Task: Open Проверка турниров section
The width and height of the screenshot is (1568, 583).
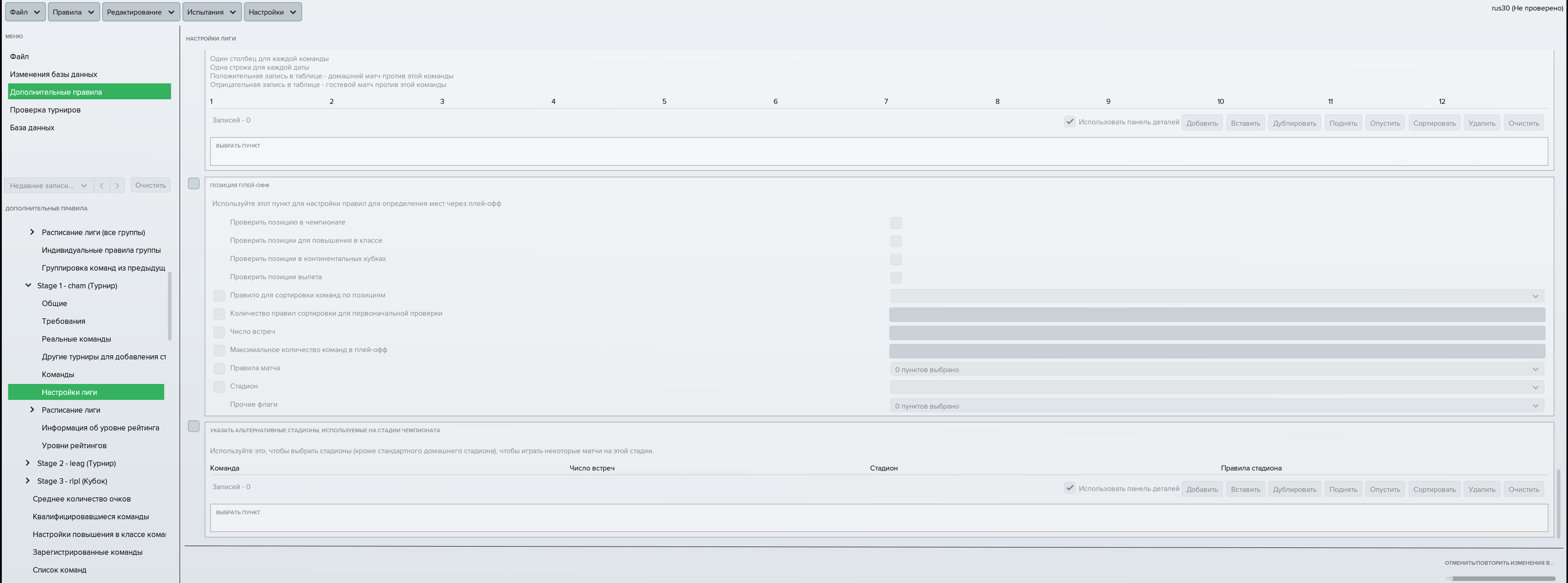Action: 89,110
